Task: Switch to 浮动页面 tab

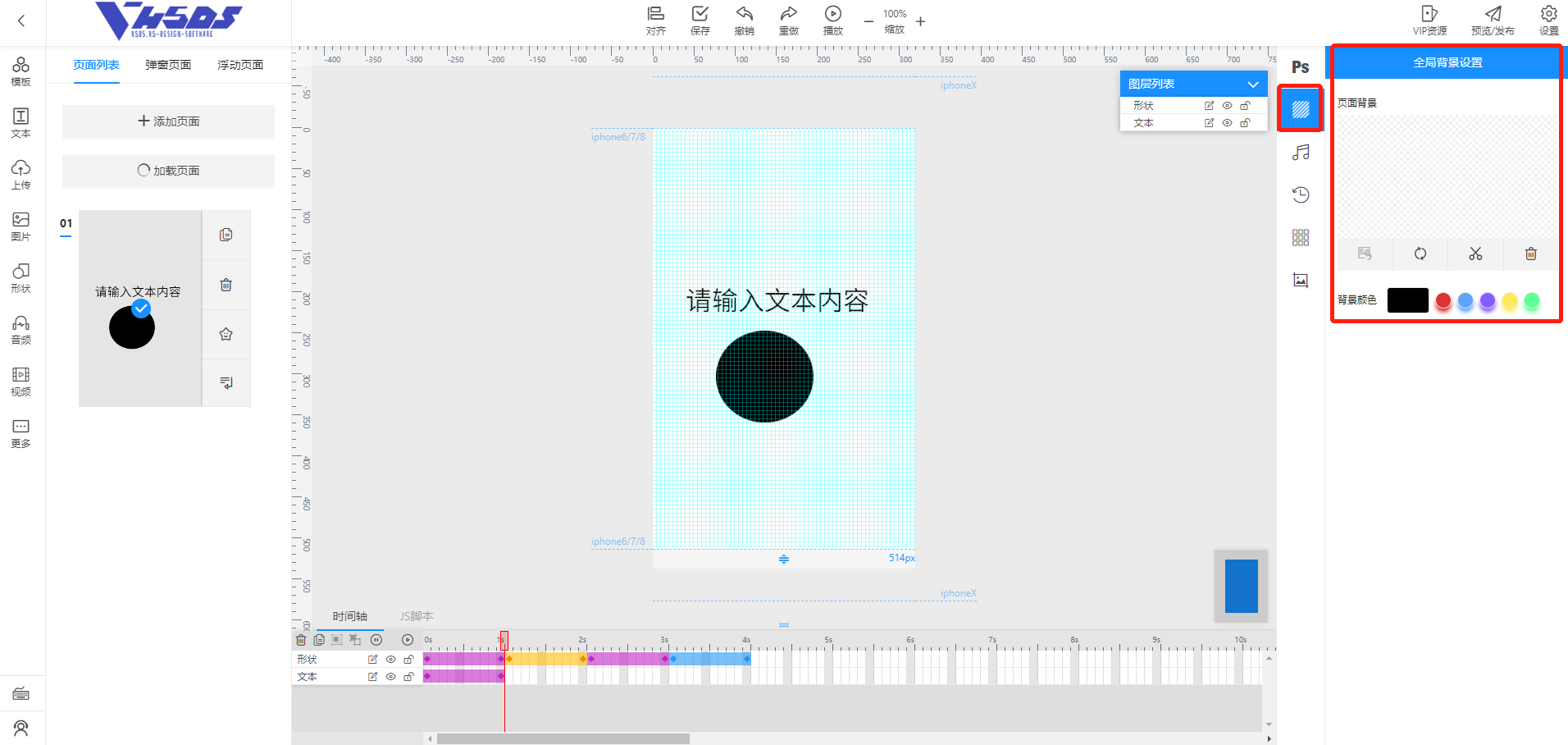Action: coord(240,65)
